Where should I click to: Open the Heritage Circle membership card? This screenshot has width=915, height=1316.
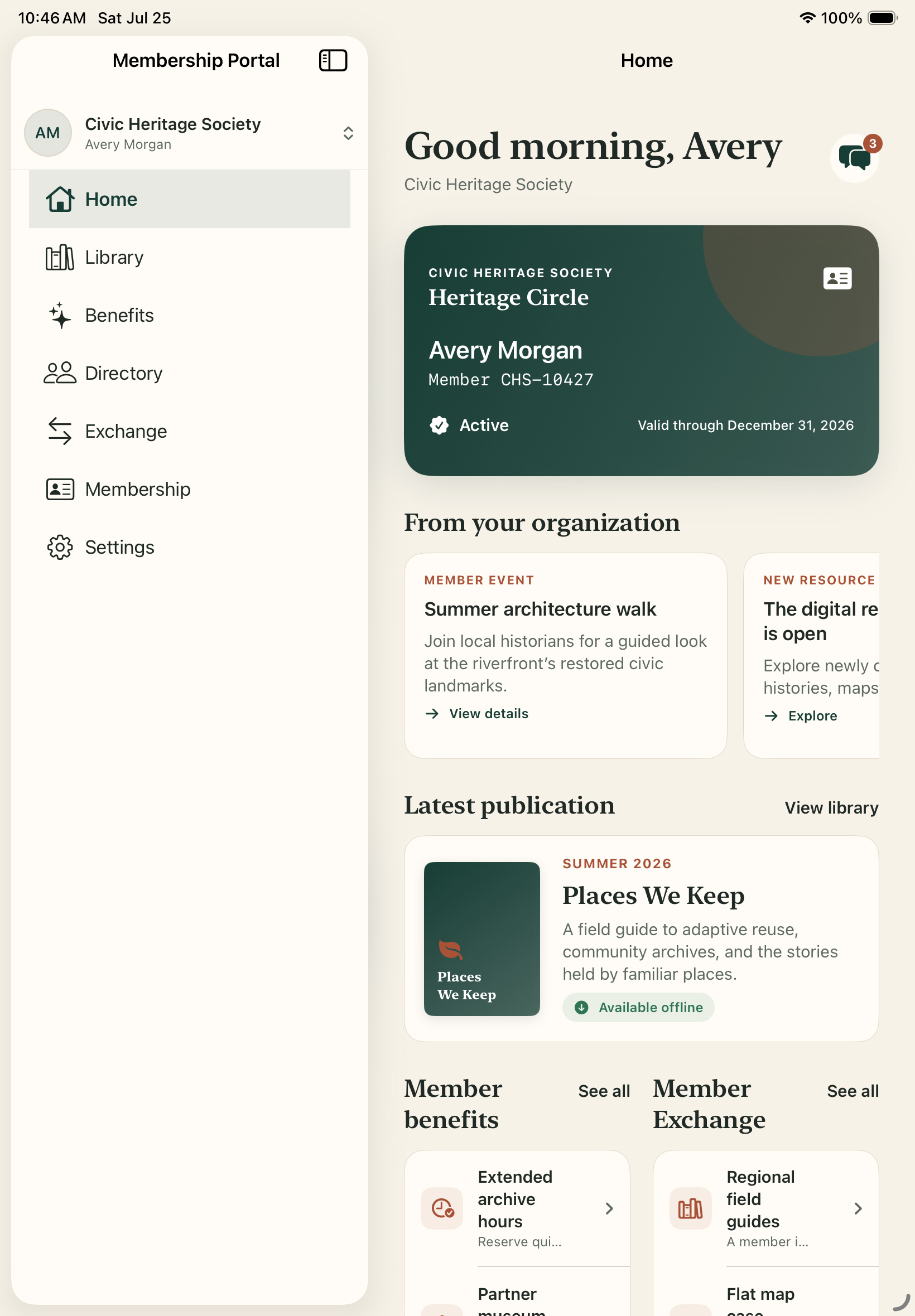tap(641, 350)
